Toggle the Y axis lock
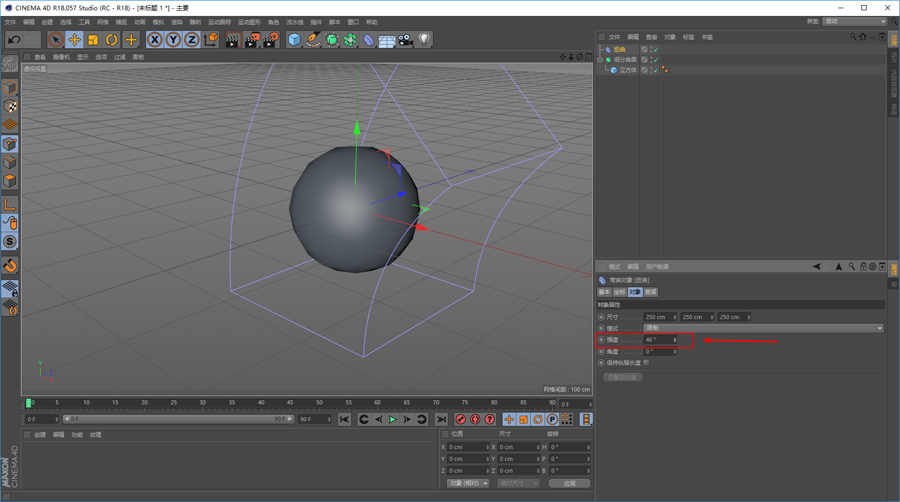 (x=173, y=40)
